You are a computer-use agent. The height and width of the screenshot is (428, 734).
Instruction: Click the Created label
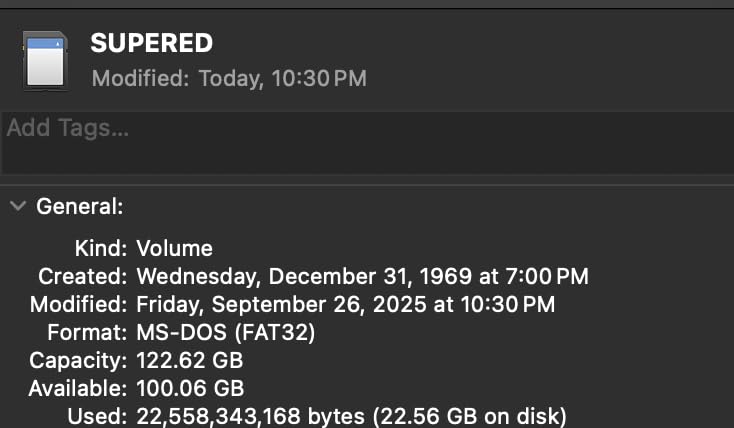pos(82,276)
